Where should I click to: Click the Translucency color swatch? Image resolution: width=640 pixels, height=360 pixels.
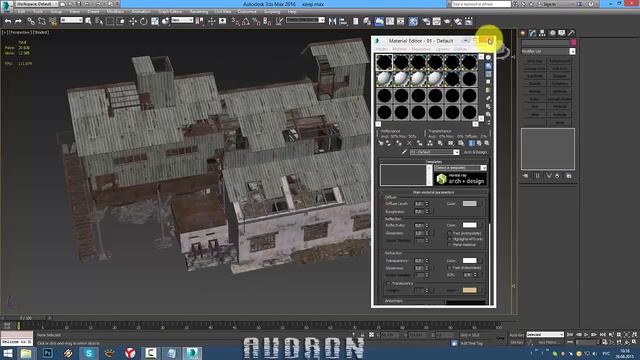point(469,290)
